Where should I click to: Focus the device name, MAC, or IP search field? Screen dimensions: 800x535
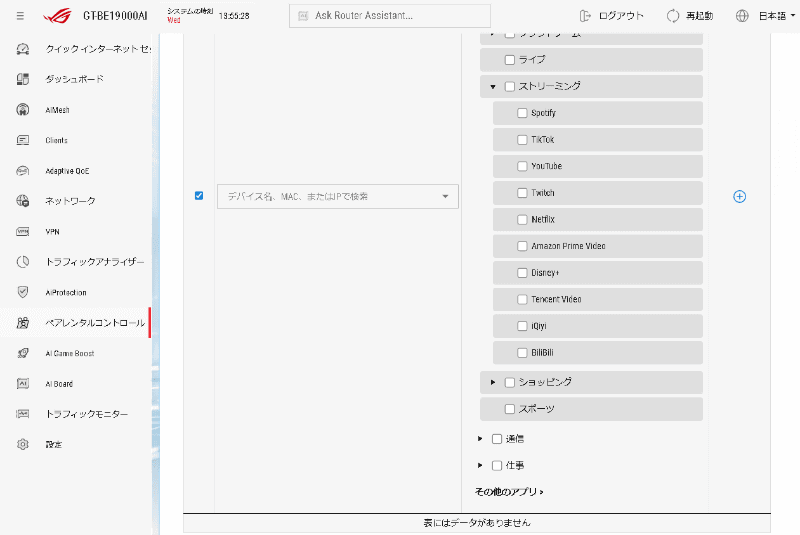point(338,196)
